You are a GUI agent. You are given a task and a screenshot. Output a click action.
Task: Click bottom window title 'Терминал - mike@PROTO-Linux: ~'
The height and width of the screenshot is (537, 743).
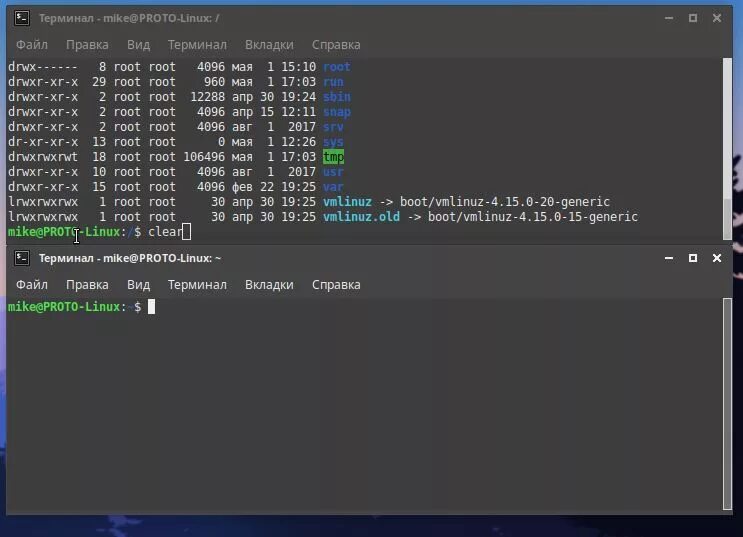[130, 258]
